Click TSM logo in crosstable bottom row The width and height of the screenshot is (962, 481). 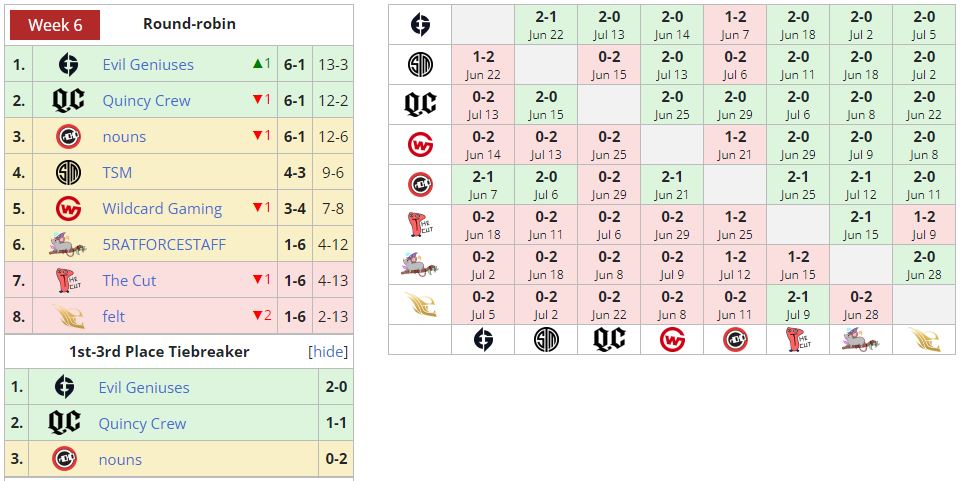coord(546,339)
